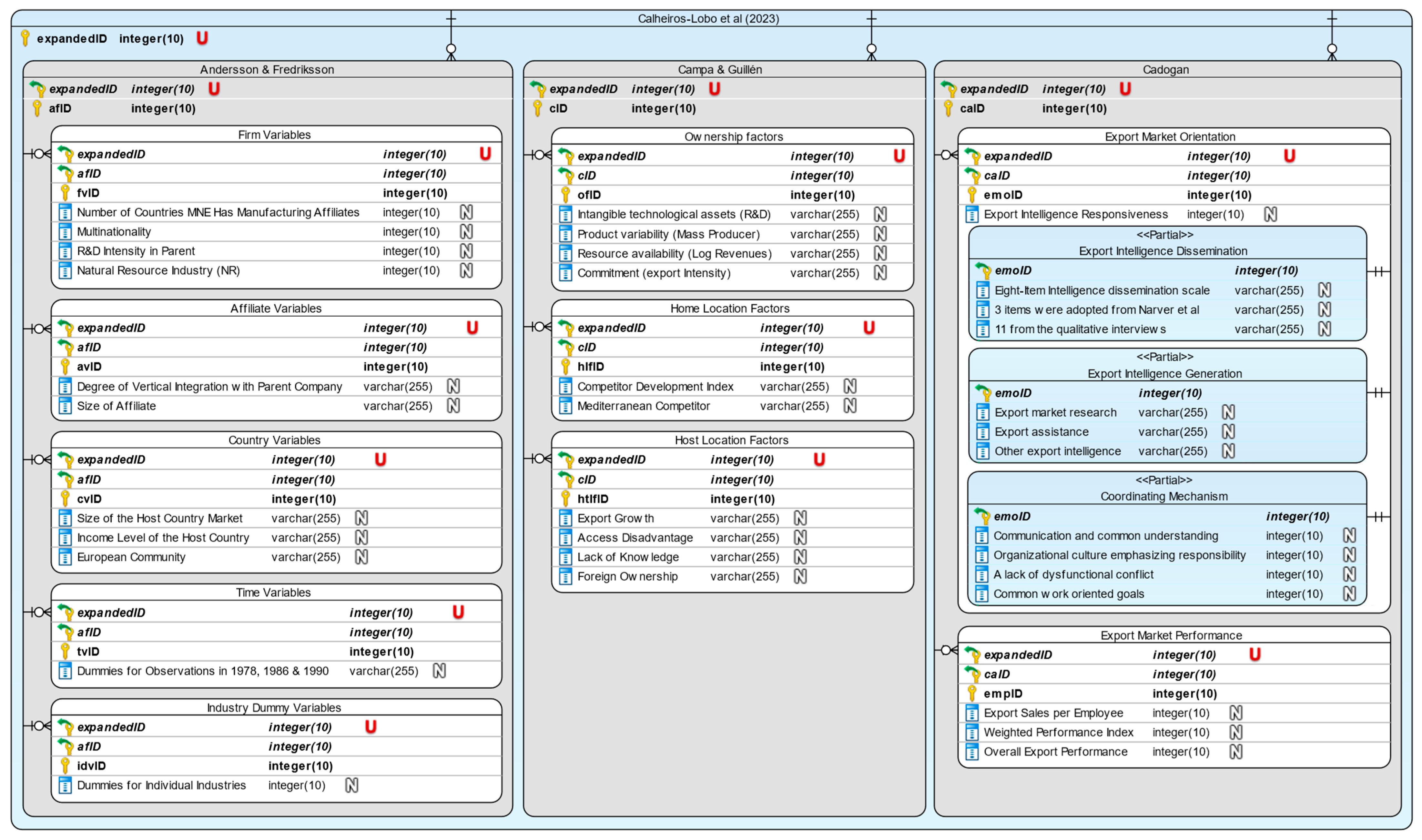This screenshot has width=1422, height=840.
Task: Click the key icon beside afID
Action: [37, 108]
